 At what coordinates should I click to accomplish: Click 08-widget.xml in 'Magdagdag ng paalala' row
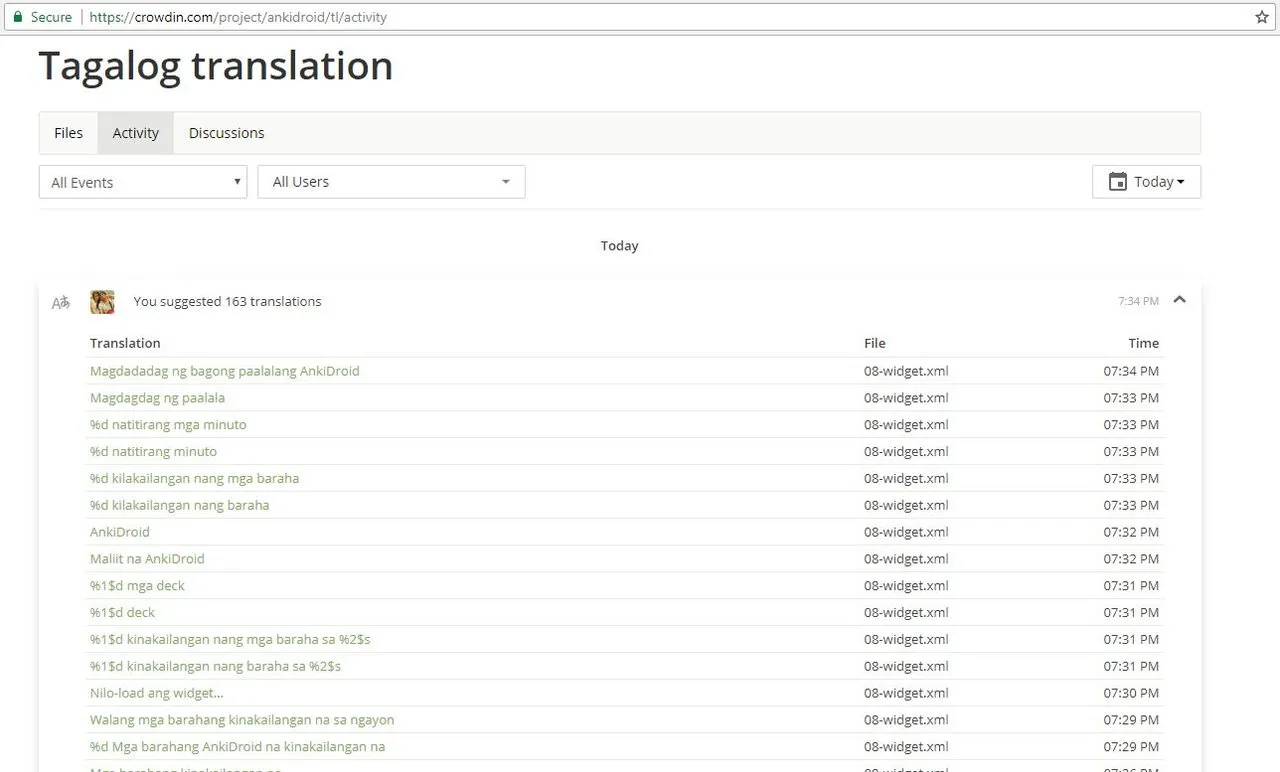(906, 398)
